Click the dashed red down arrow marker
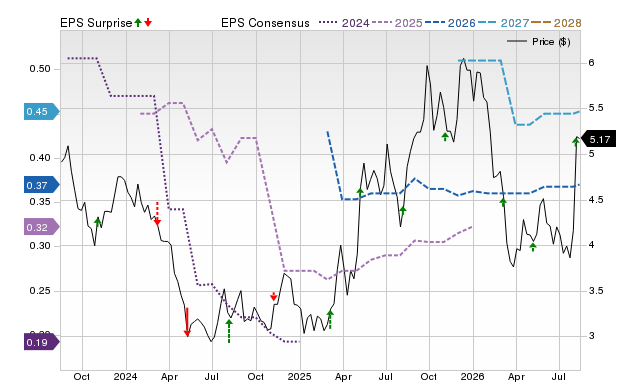640x382 pixels. click(x=157, y=213)
